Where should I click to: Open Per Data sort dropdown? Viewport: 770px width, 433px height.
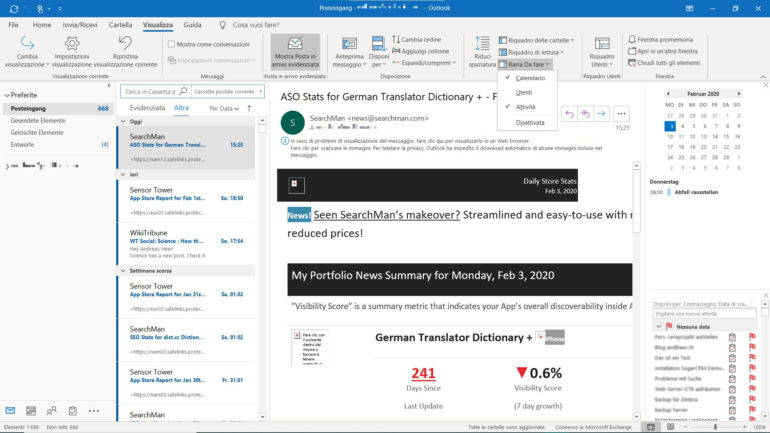pos(224,108)
